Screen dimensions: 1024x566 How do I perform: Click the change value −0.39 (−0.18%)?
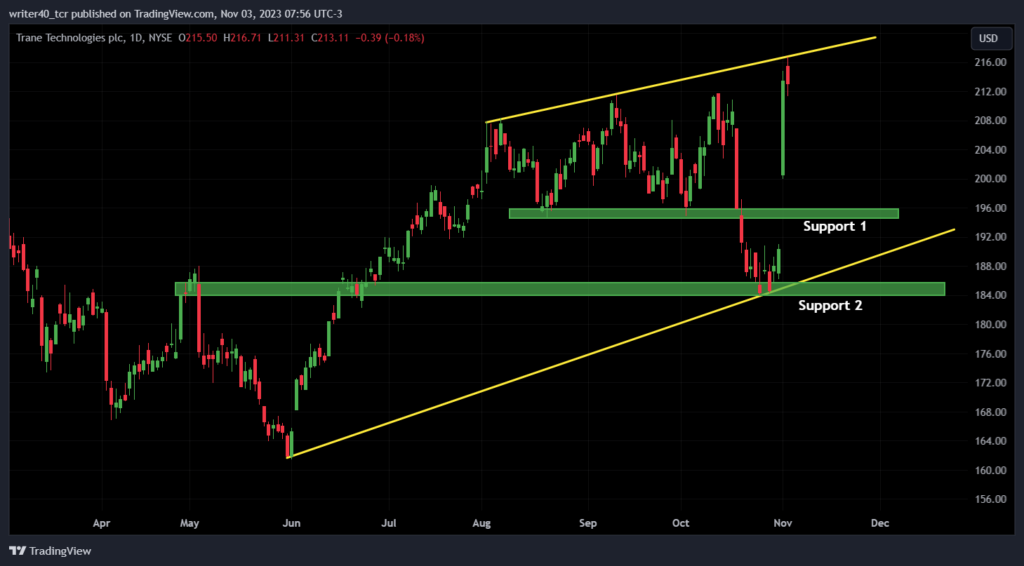pyautogui.click(x=390, y=38)
